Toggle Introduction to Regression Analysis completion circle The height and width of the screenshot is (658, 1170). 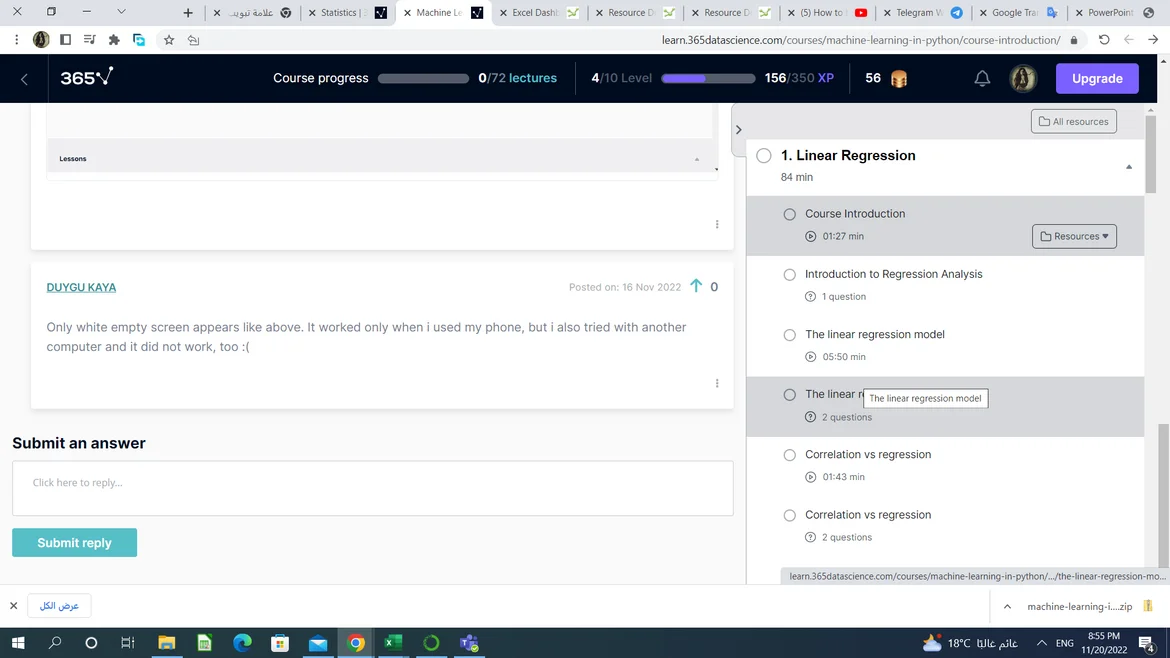coord(789,274)
